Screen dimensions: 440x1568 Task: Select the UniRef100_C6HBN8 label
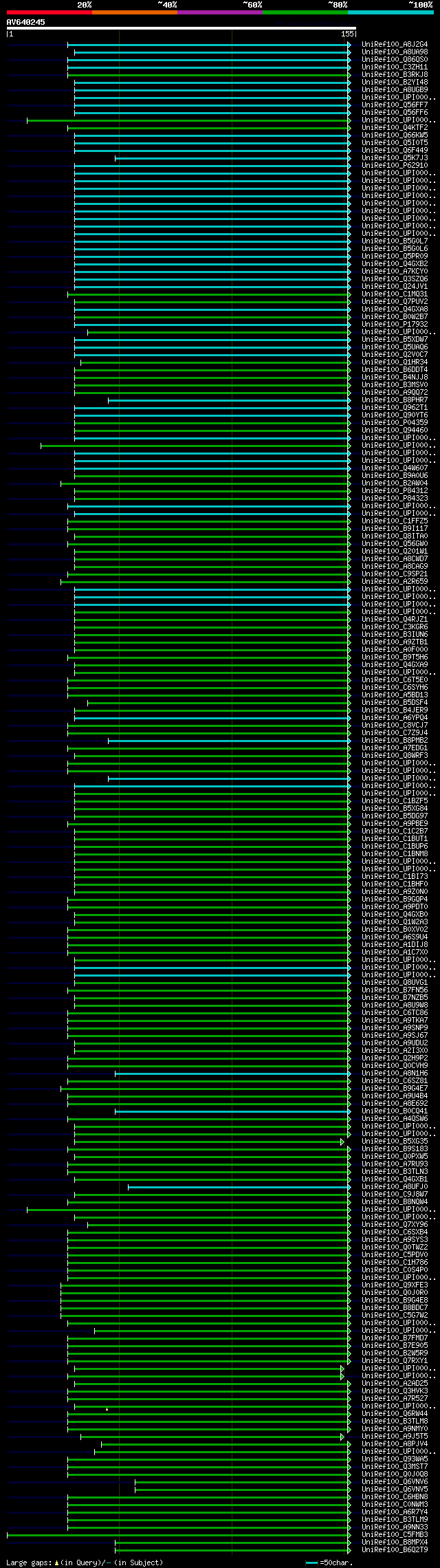point(395,1496)
